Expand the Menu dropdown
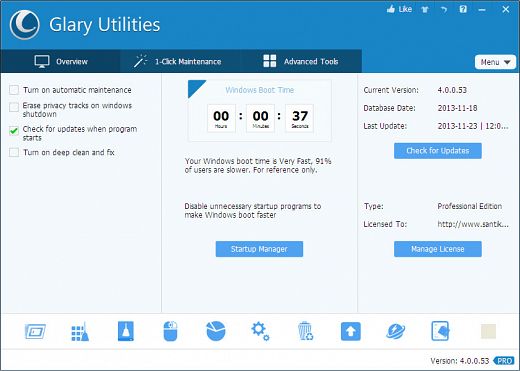Screen dimensions: 520x371 pos(495,62)
